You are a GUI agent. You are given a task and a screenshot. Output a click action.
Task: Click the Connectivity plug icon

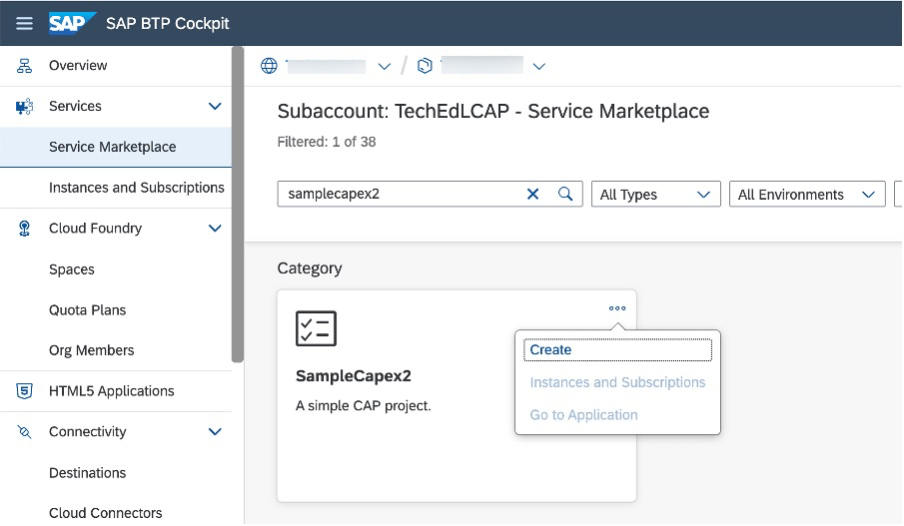click(24, 432)
